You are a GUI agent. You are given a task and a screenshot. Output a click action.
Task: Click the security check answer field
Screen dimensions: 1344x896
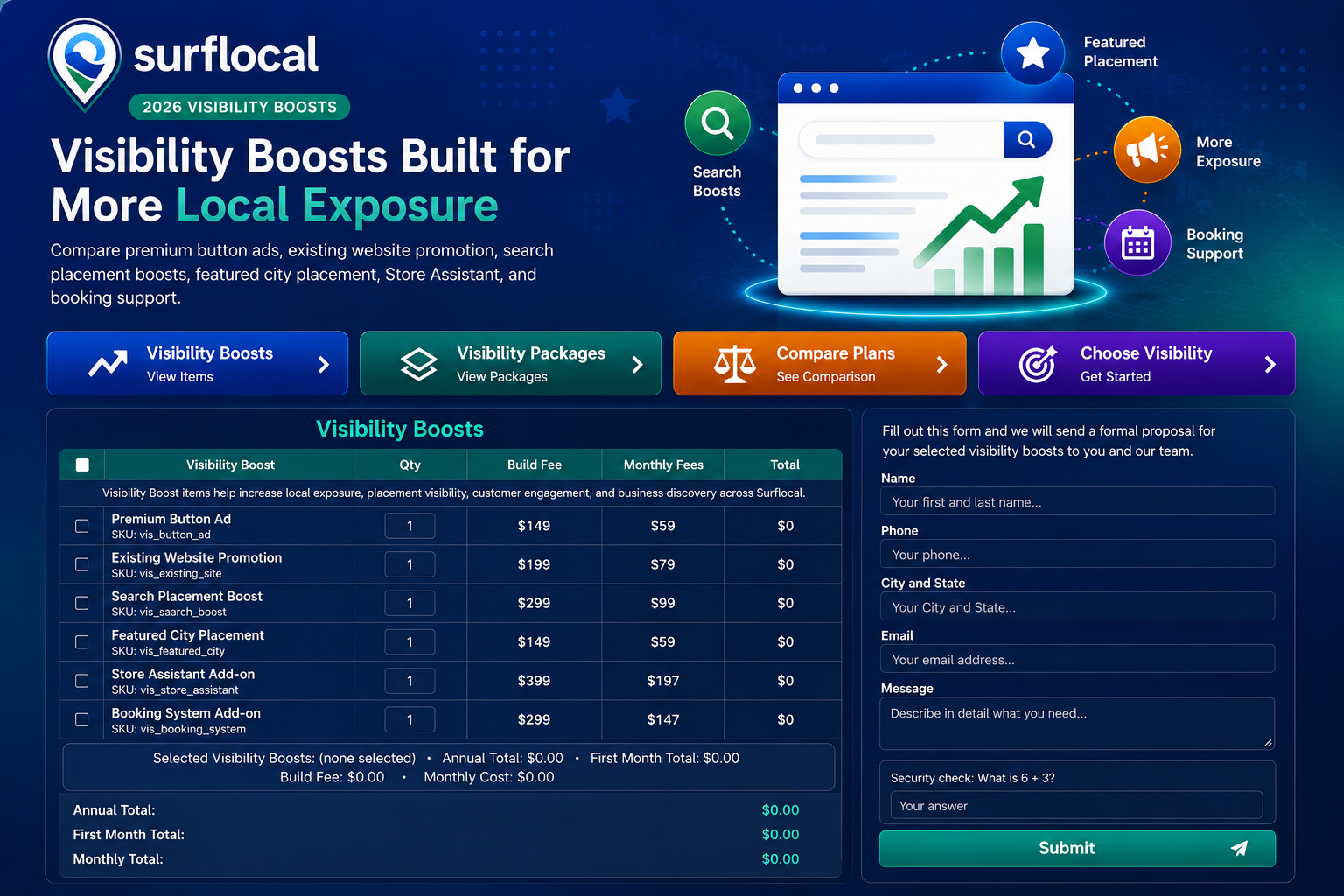(x=1076, y=805)
